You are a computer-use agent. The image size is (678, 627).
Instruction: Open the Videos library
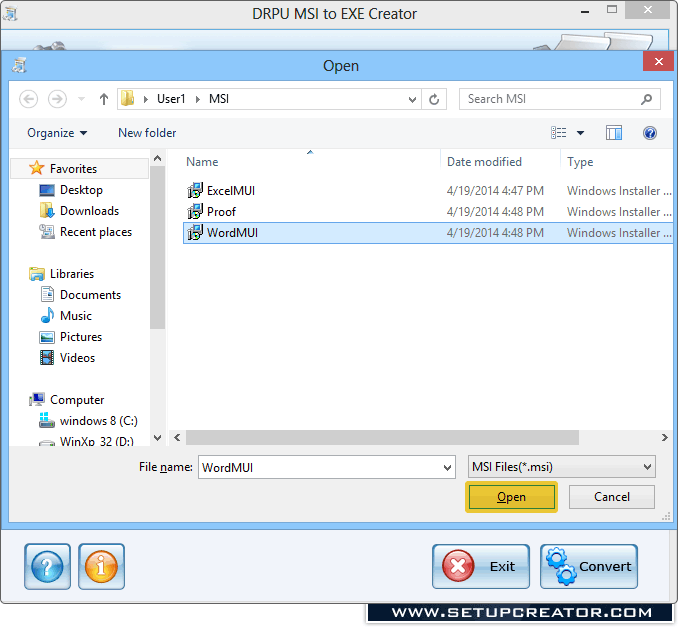pos(77,358)
